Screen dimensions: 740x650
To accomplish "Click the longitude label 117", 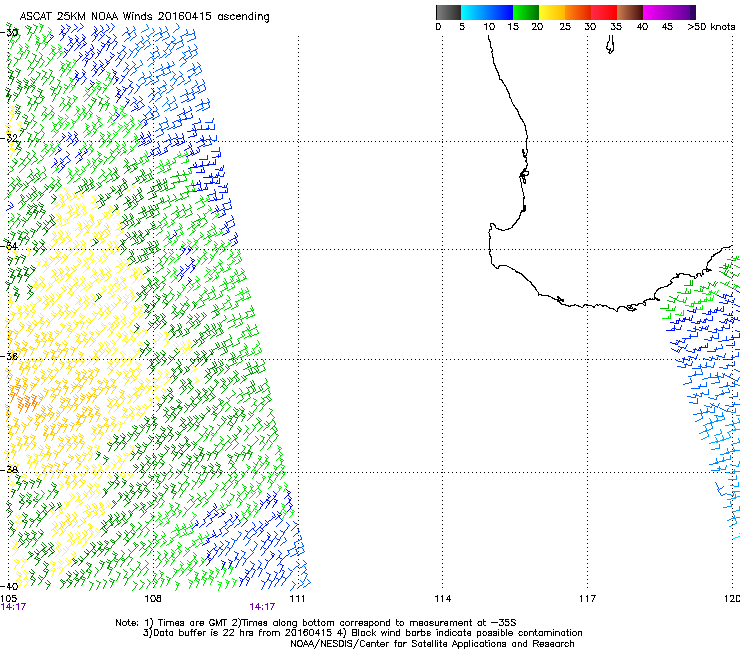I will pos(587,599).
